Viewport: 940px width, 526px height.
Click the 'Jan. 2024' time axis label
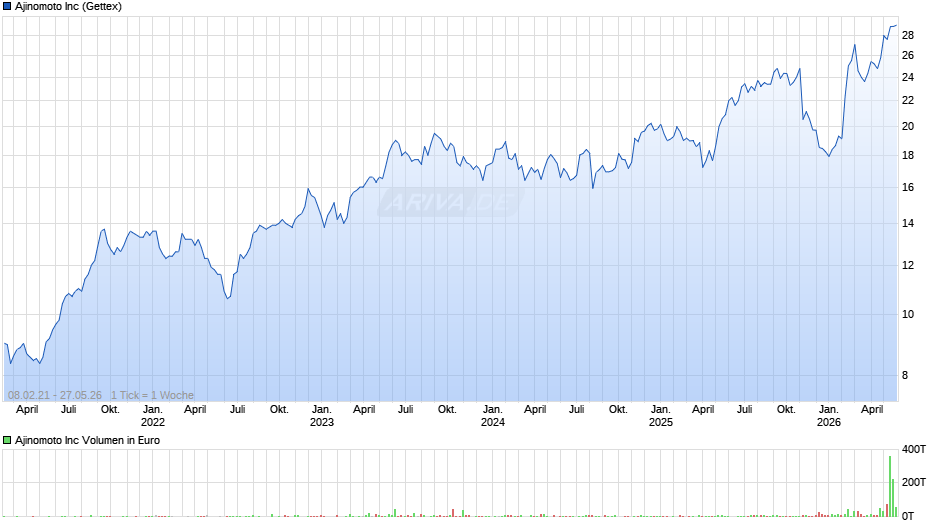point(493,416)
